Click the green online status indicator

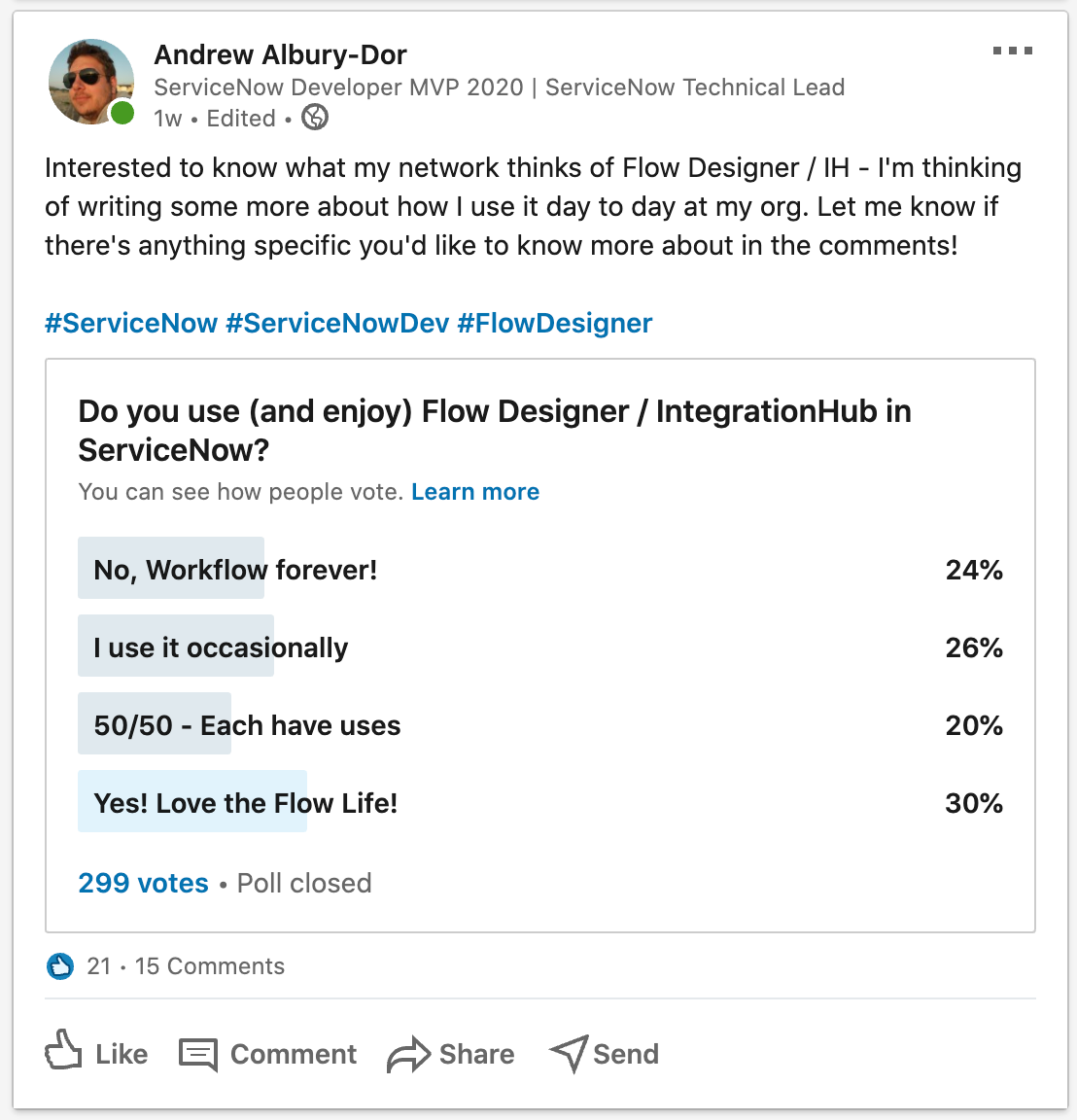pos(122,113)
